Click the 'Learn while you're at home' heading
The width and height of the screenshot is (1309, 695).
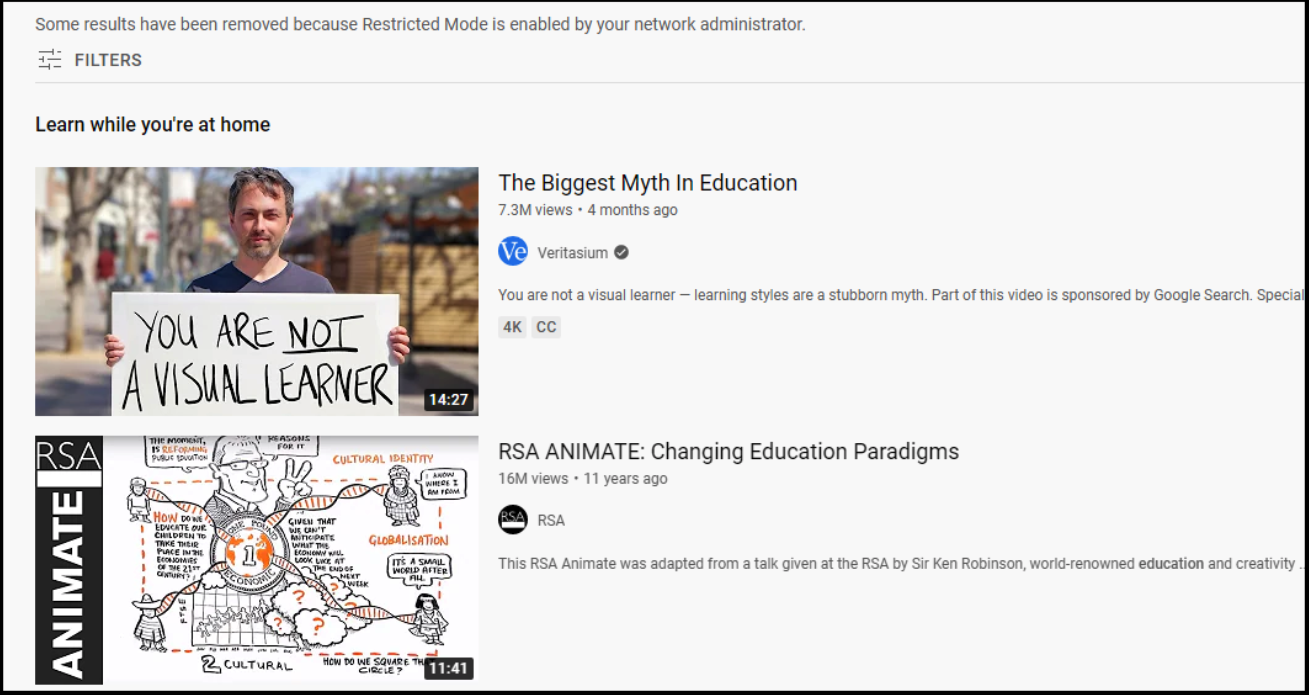coord(153,125)
